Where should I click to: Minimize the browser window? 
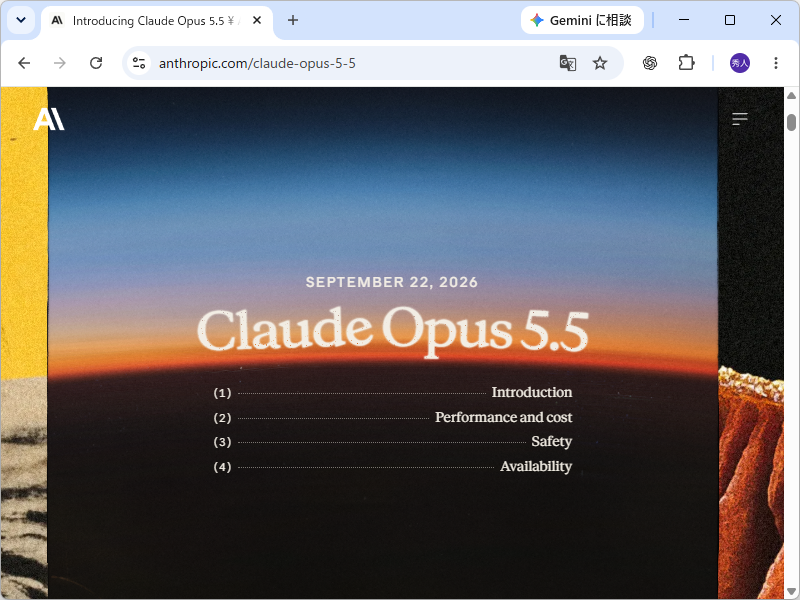click(684, 20)
